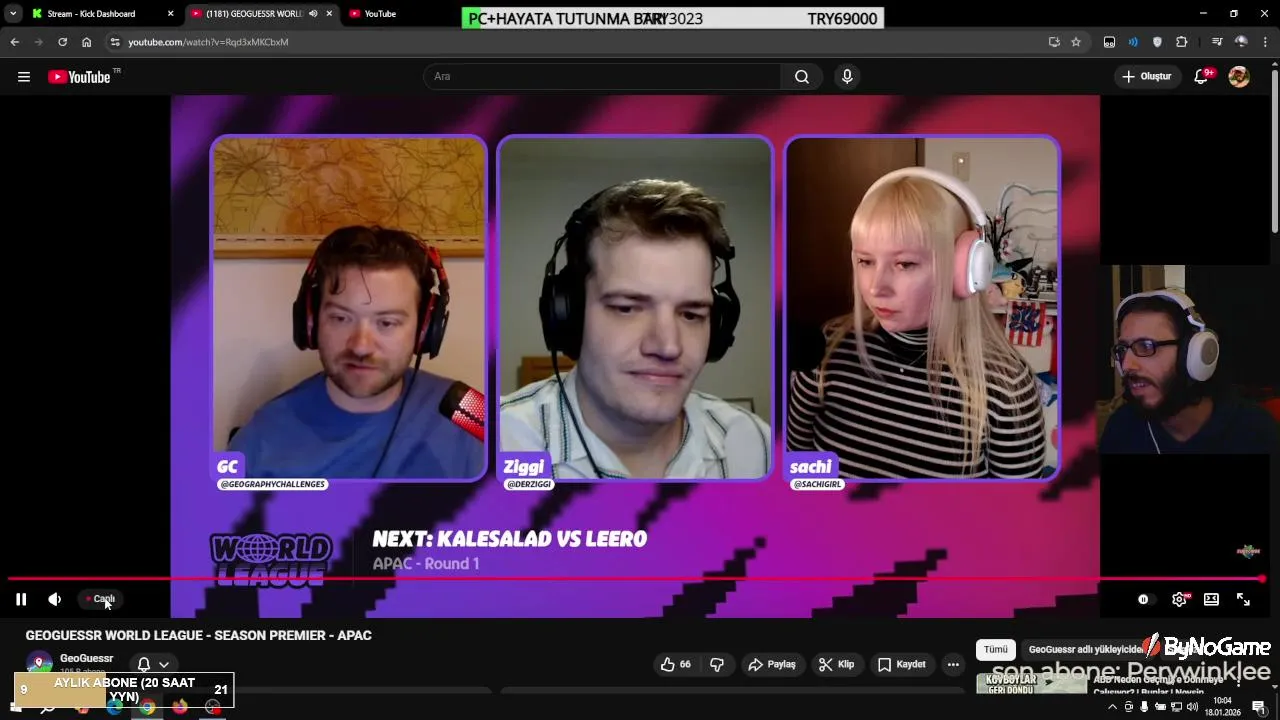Open the Chrome three-dot menu

[x=1266, y=42]
